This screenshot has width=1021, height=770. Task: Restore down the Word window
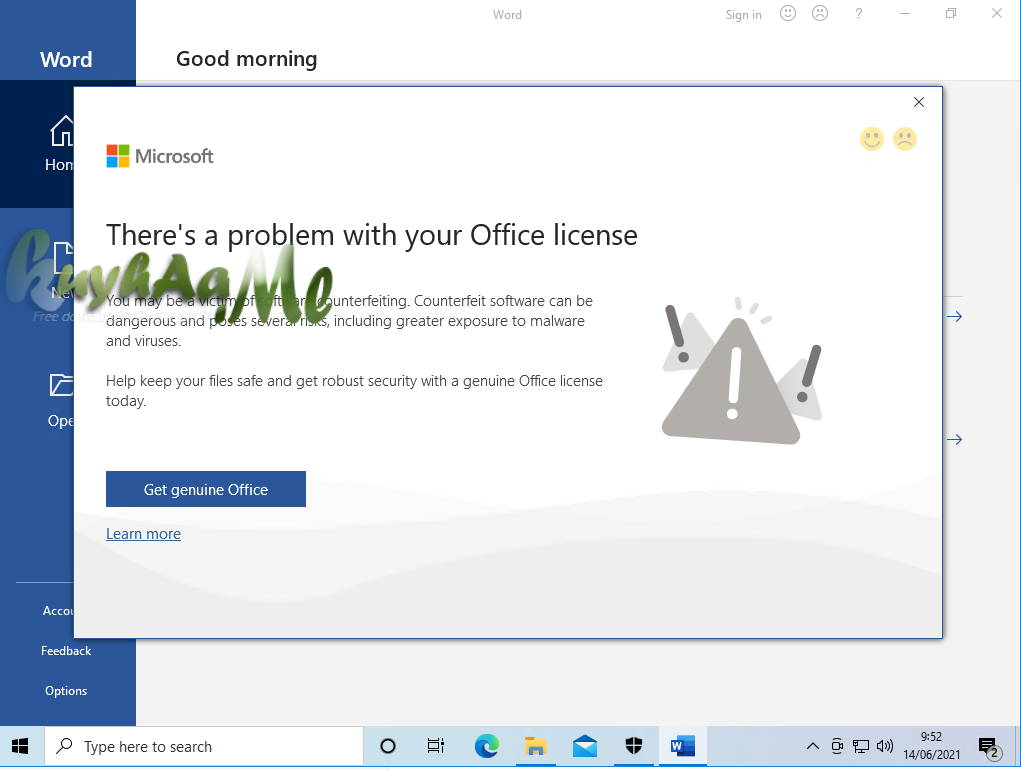[951, 14]
